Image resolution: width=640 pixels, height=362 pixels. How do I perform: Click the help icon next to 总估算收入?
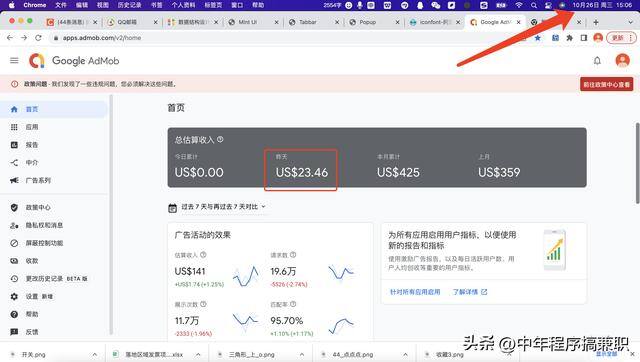(220, 139)
